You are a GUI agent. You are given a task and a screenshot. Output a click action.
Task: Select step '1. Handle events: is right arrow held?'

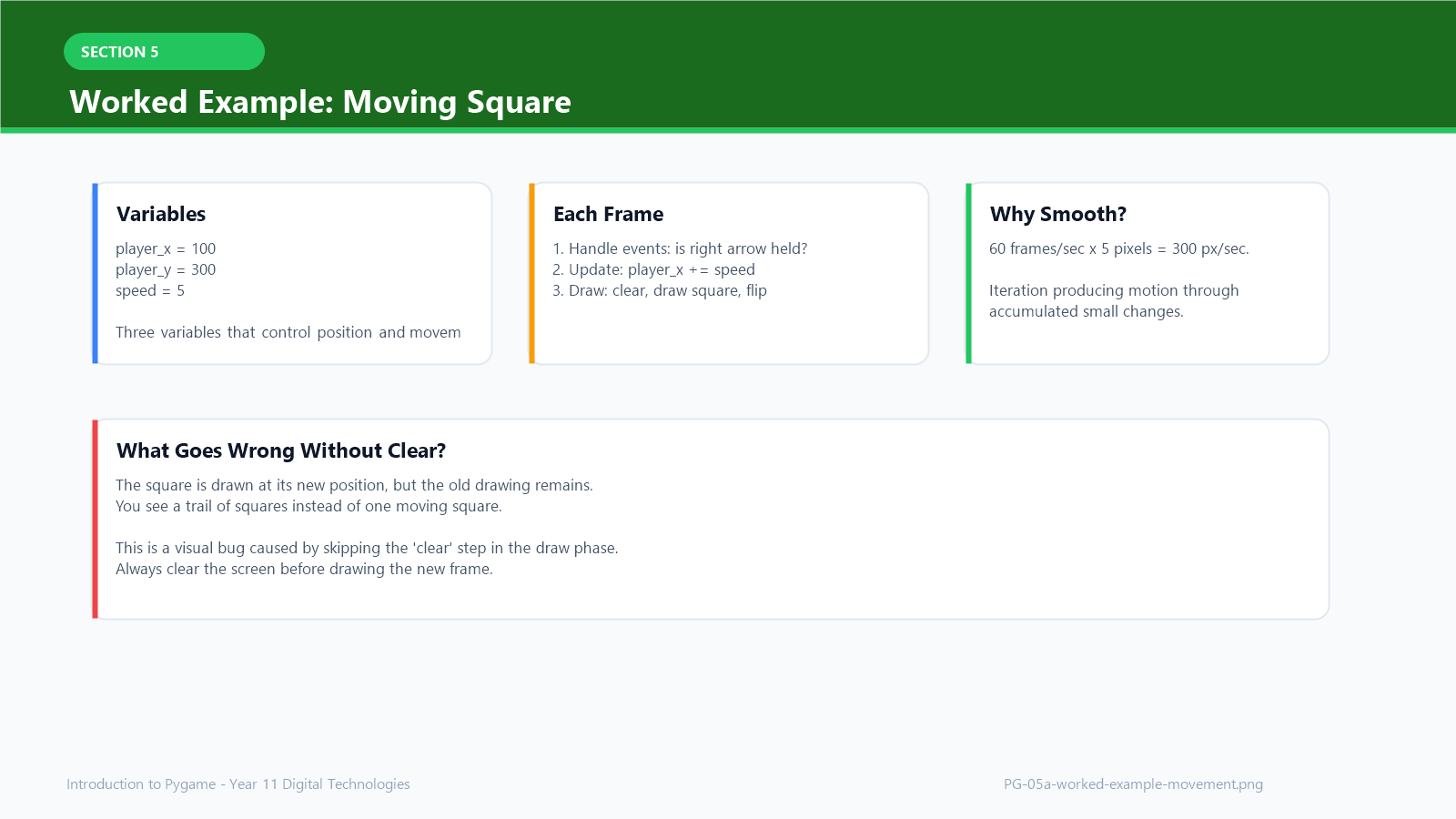[x=680, y=248]
